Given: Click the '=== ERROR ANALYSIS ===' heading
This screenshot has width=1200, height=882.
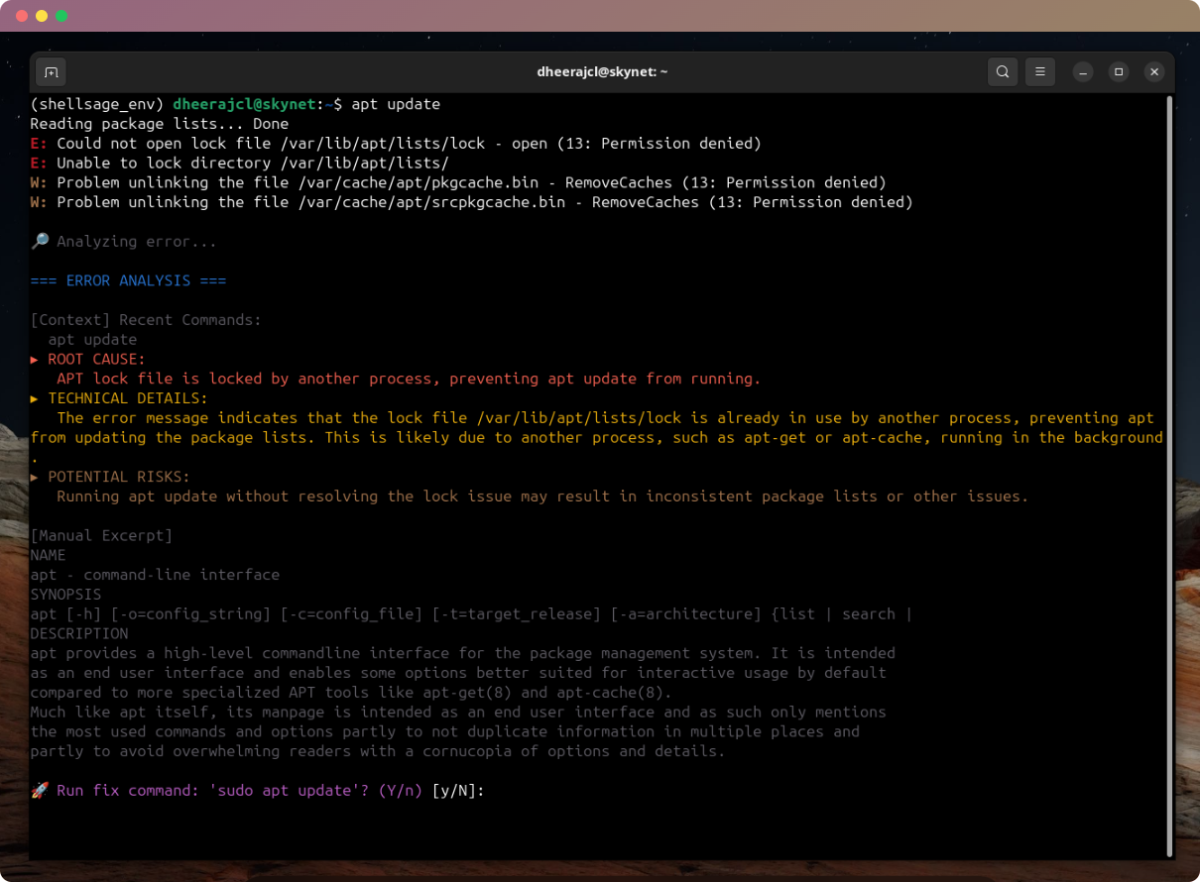Looking at the screenshot, I should tap(128, 281).
